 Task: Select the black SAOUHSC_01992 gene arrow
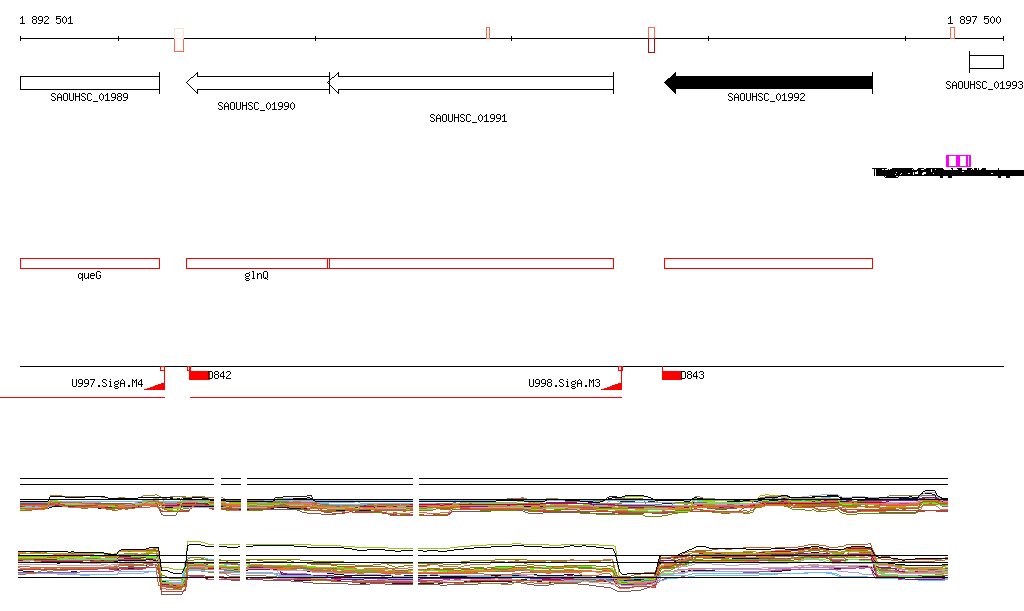(x=768, y=83)
